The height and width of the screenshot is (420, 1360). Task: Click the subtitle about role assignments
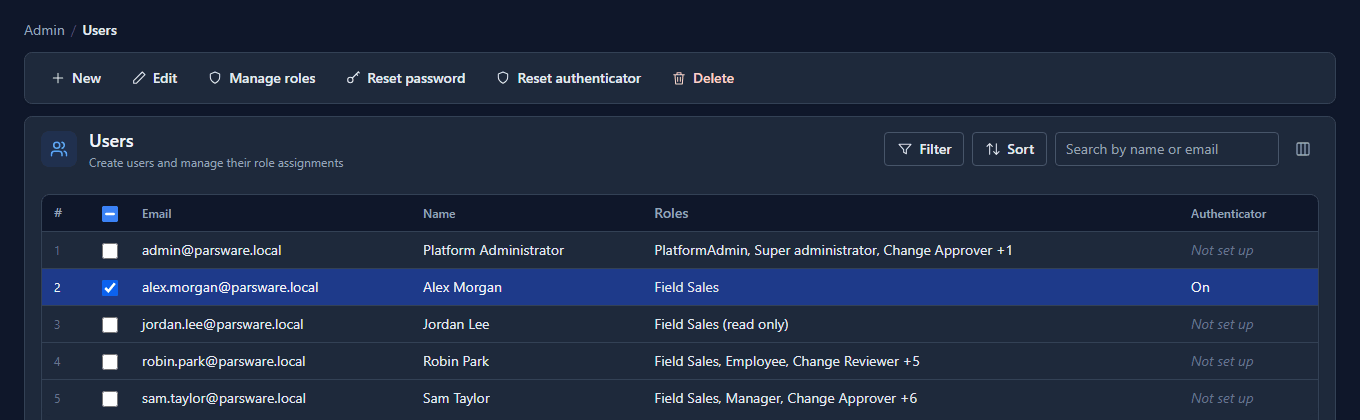click(x=216, y=162)
